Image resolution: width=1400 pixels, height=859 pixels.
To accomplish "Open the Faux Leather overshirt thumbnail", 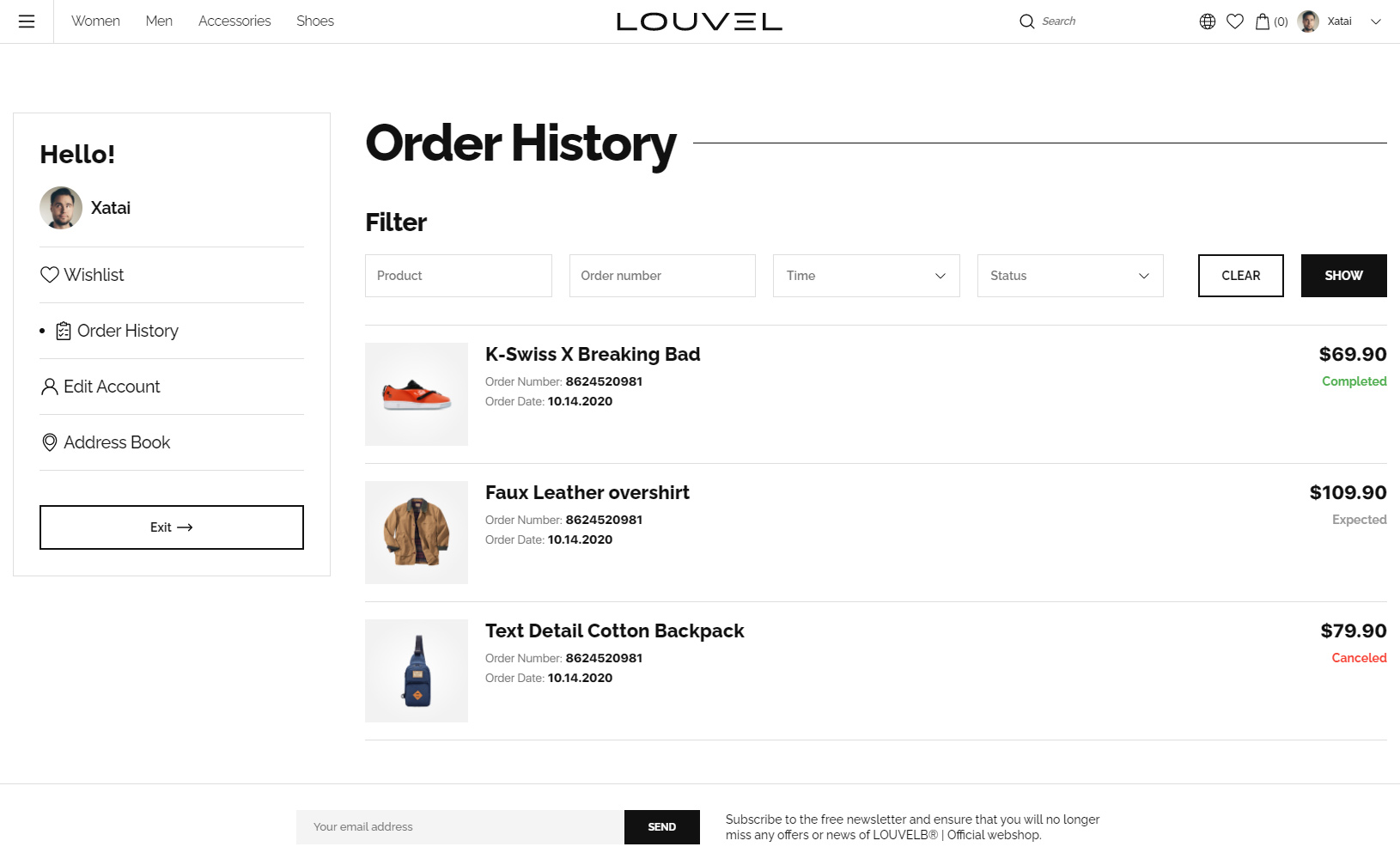I will [x=417, y=533].
